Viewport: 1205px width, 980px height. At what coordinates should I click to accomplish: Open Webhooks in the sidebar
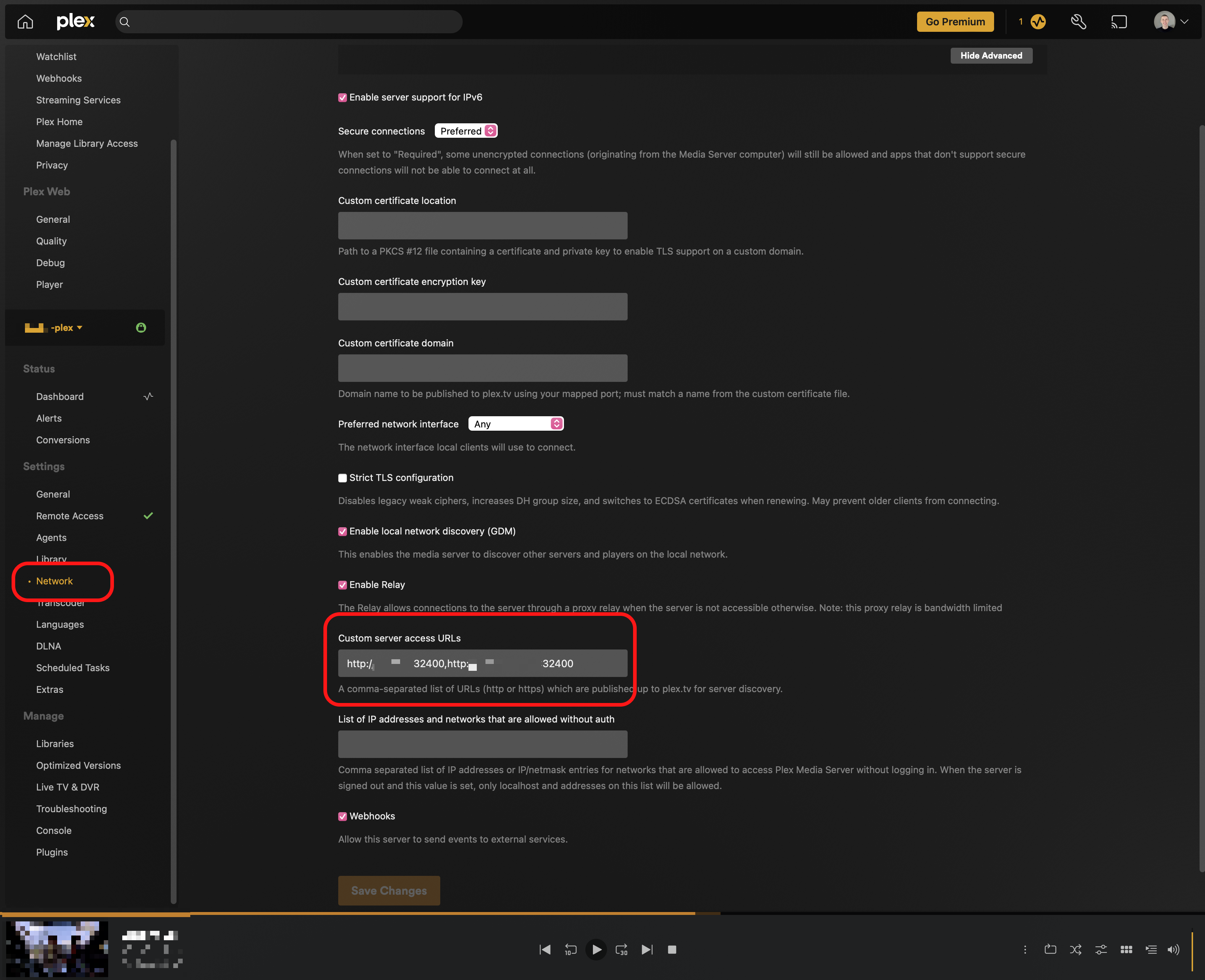pos(59,78)
